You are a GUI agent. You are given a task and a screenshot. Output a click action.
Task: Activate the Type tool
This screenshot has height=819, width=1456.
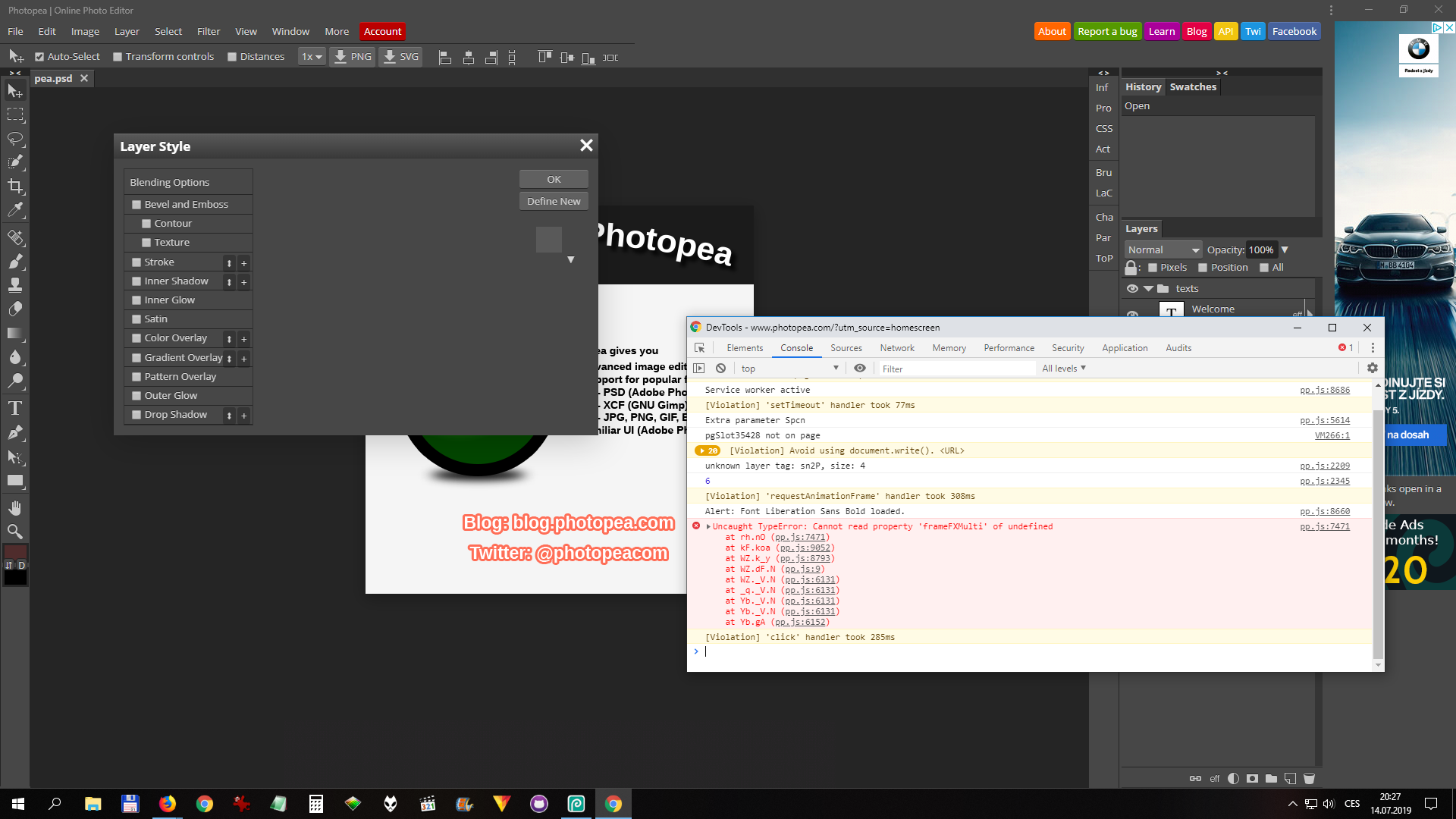point(15,408)
